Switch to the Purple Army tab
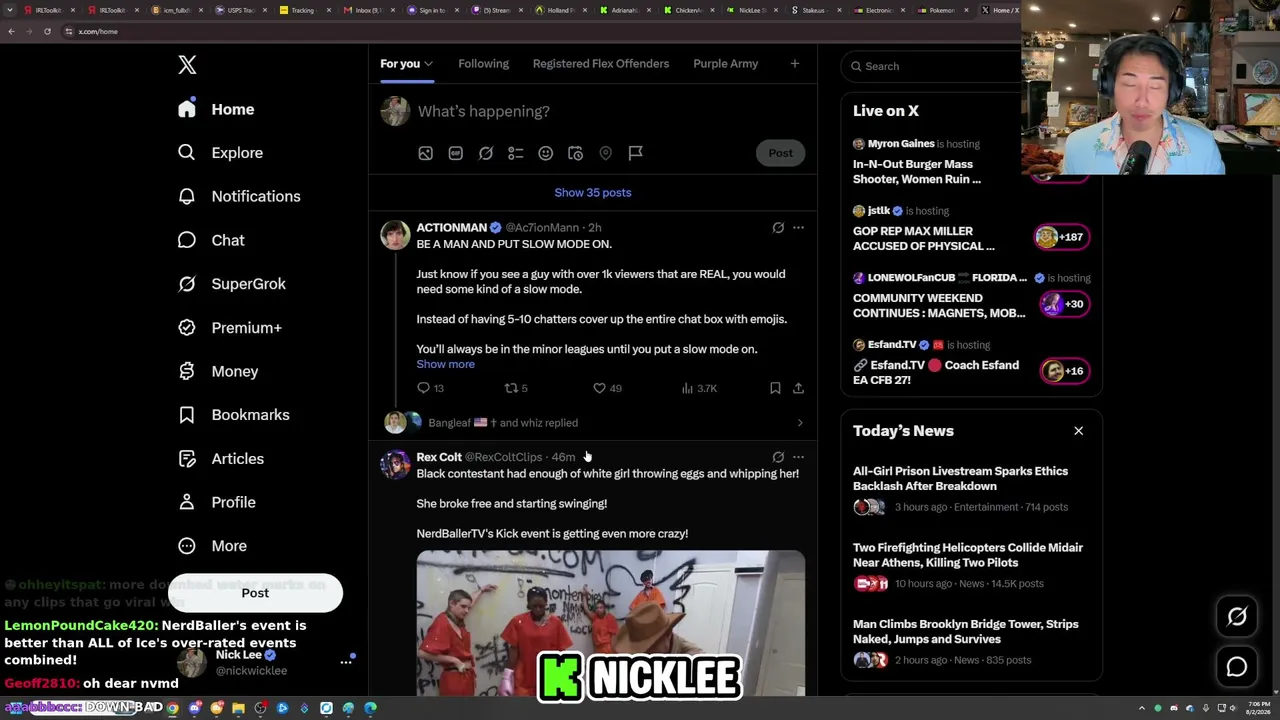Image resolution: width=1280 pixels, height=720 pixels. pos(725,64)
